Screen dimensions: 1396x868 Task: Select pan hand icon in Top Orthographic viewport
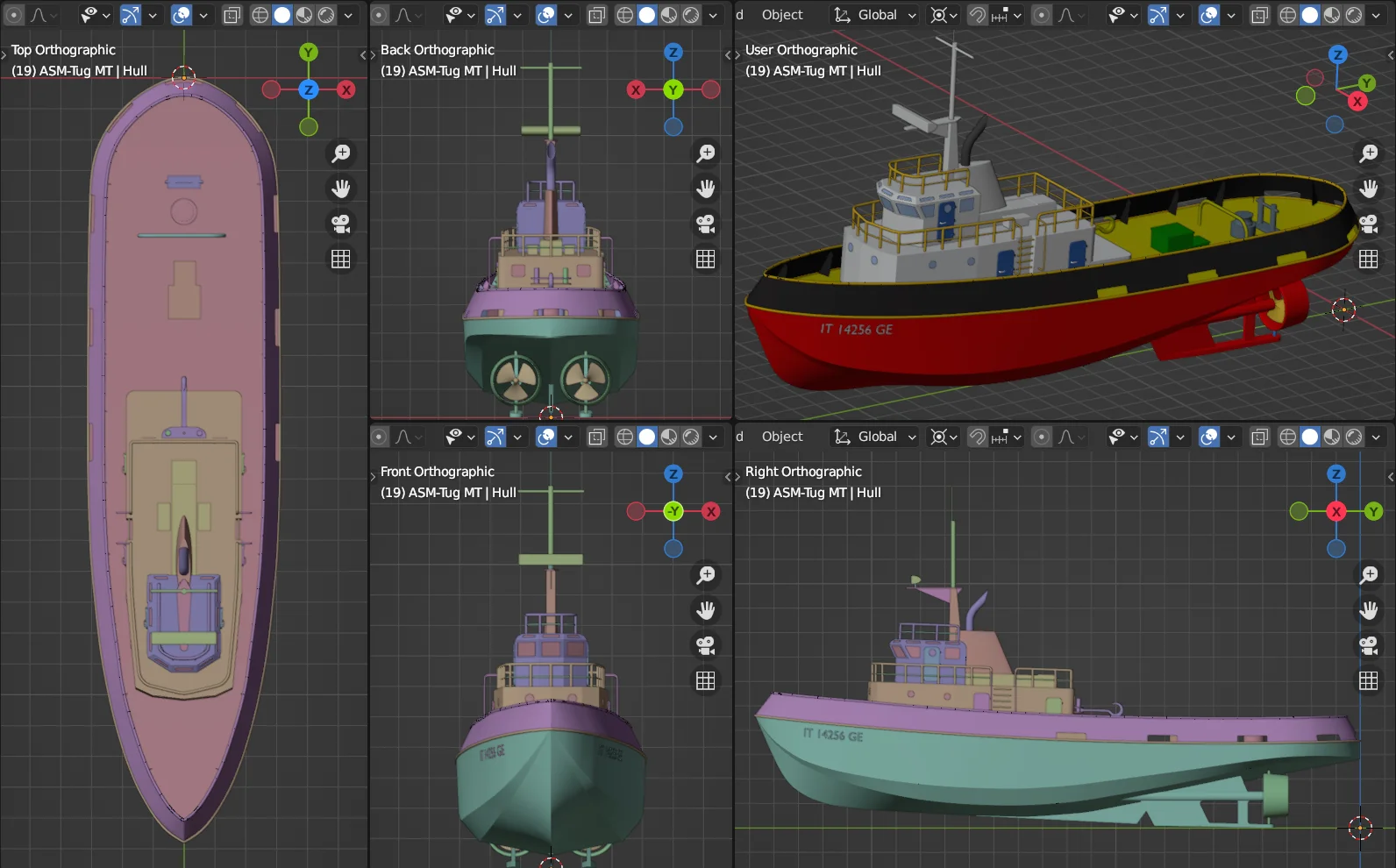[x=341, y=189]
